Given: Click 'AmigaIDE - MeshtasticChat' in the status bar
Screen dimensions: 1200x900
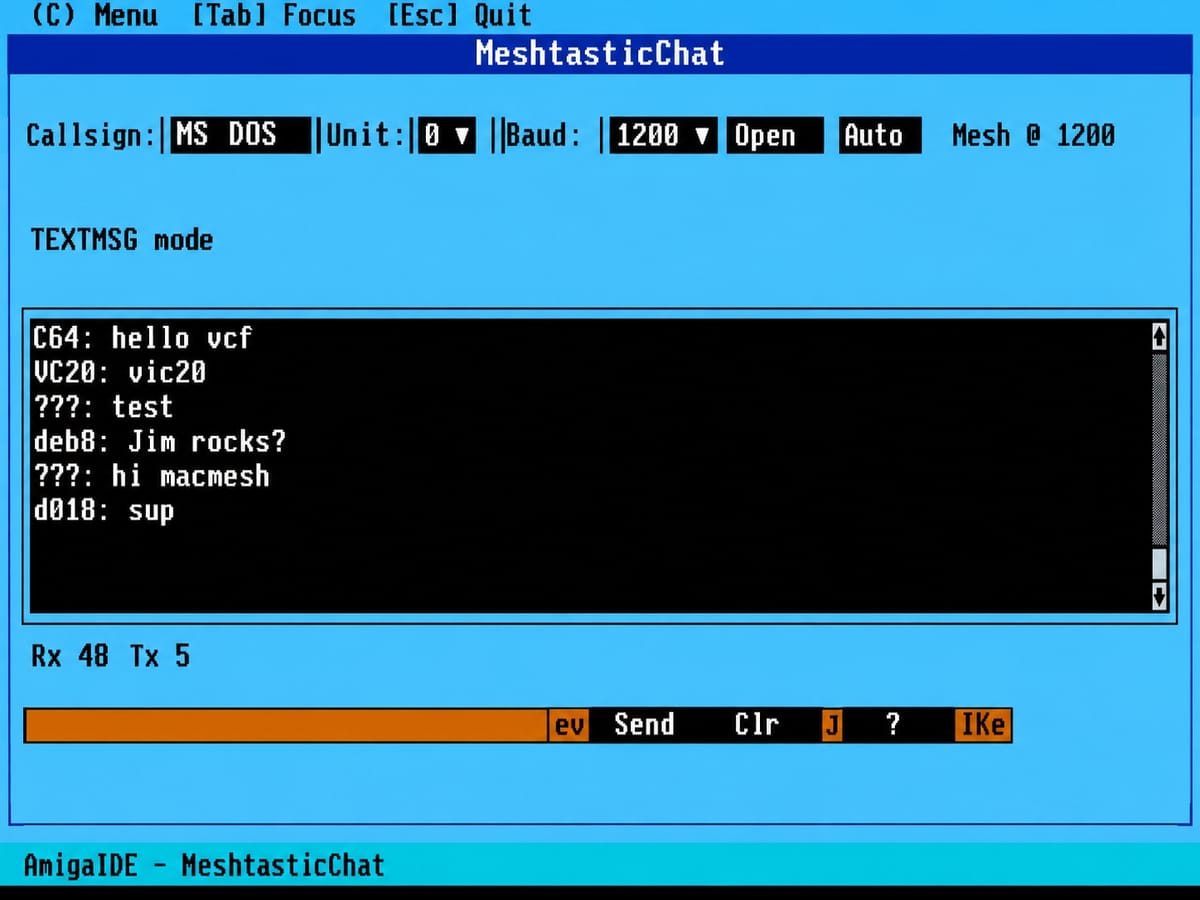Looking at the screenshot, I should point(204,865).
